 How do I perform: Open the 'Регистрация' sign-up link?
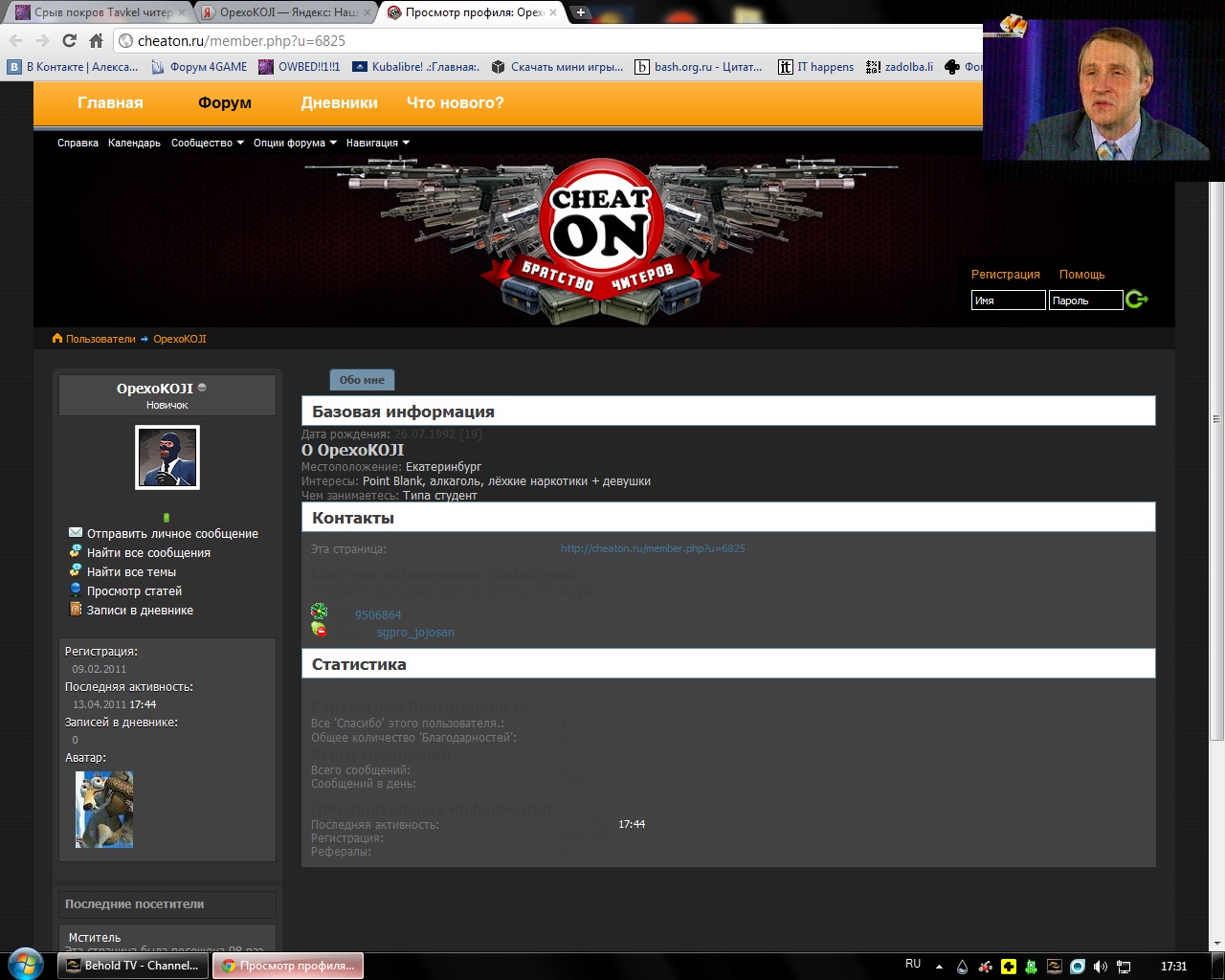[1005, 275]
